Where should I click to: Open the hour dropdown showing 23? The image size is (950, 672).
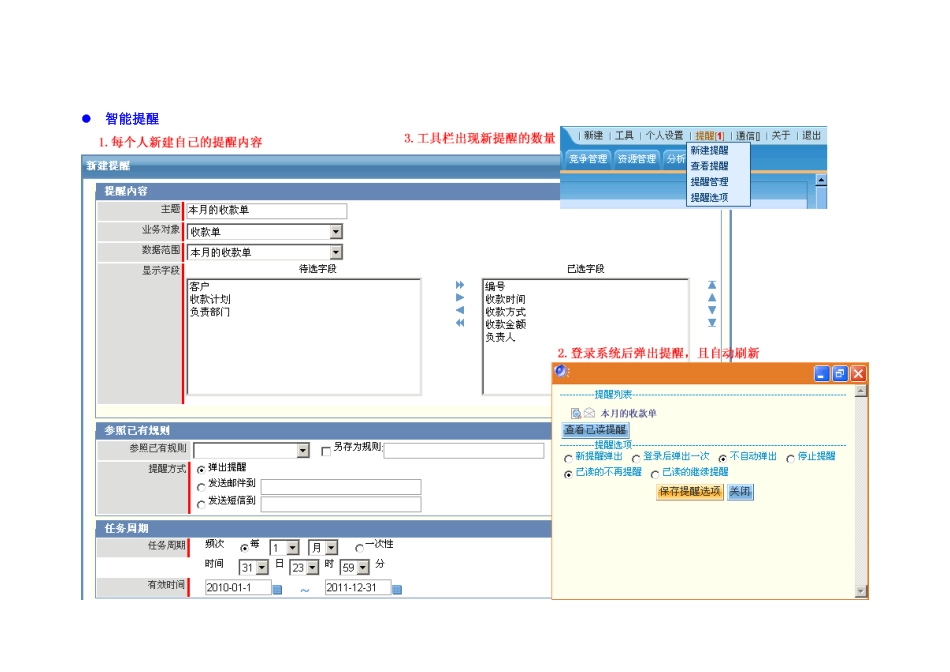point(312,568)
